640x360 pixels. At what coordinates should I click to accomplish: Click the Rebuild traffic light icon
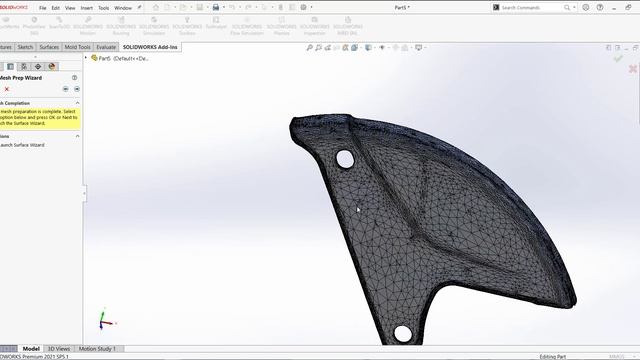pyautogui.click(x=281, y=7)
